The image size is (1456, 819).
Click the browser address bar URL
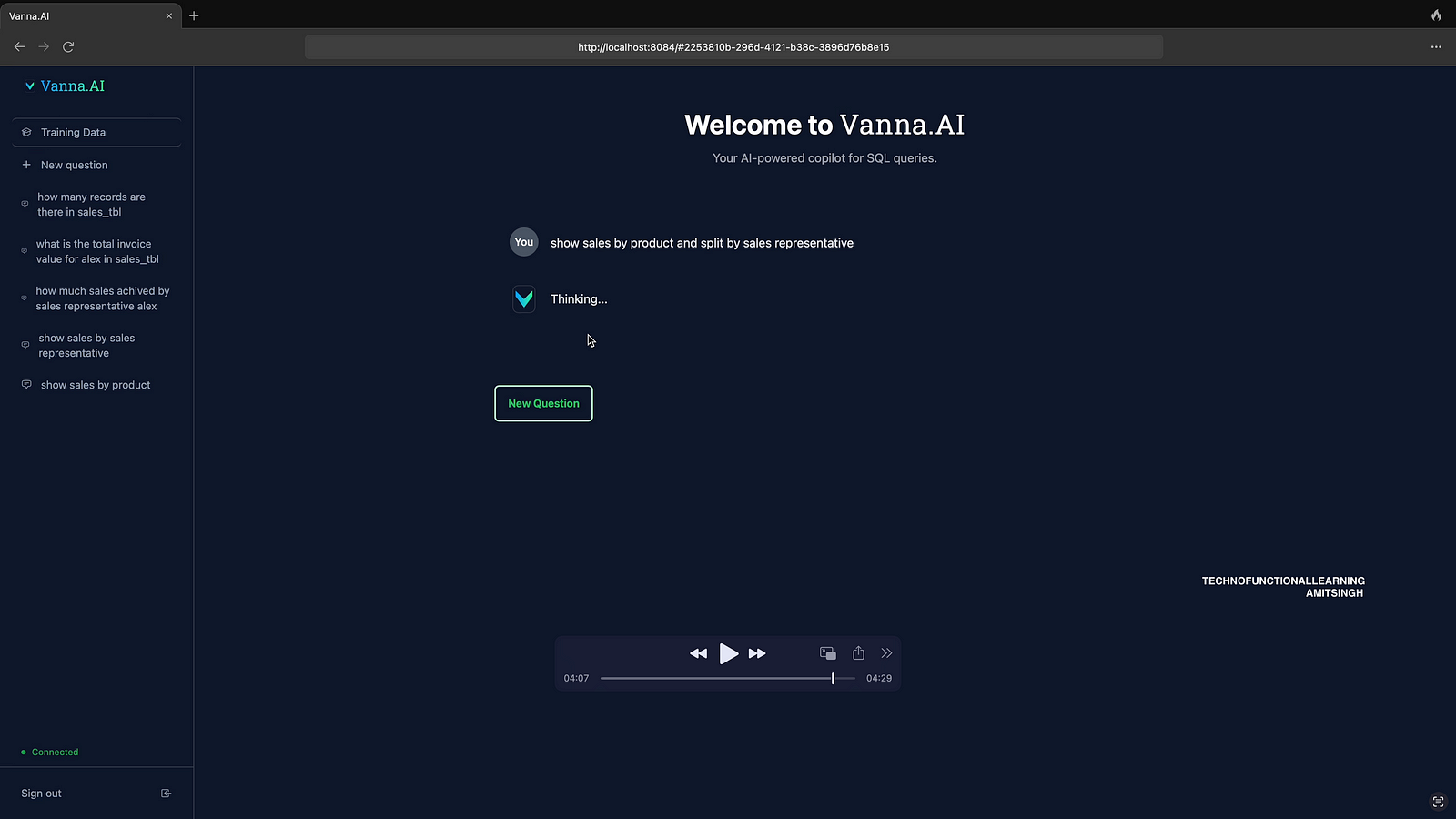click(x=733, y=47)
